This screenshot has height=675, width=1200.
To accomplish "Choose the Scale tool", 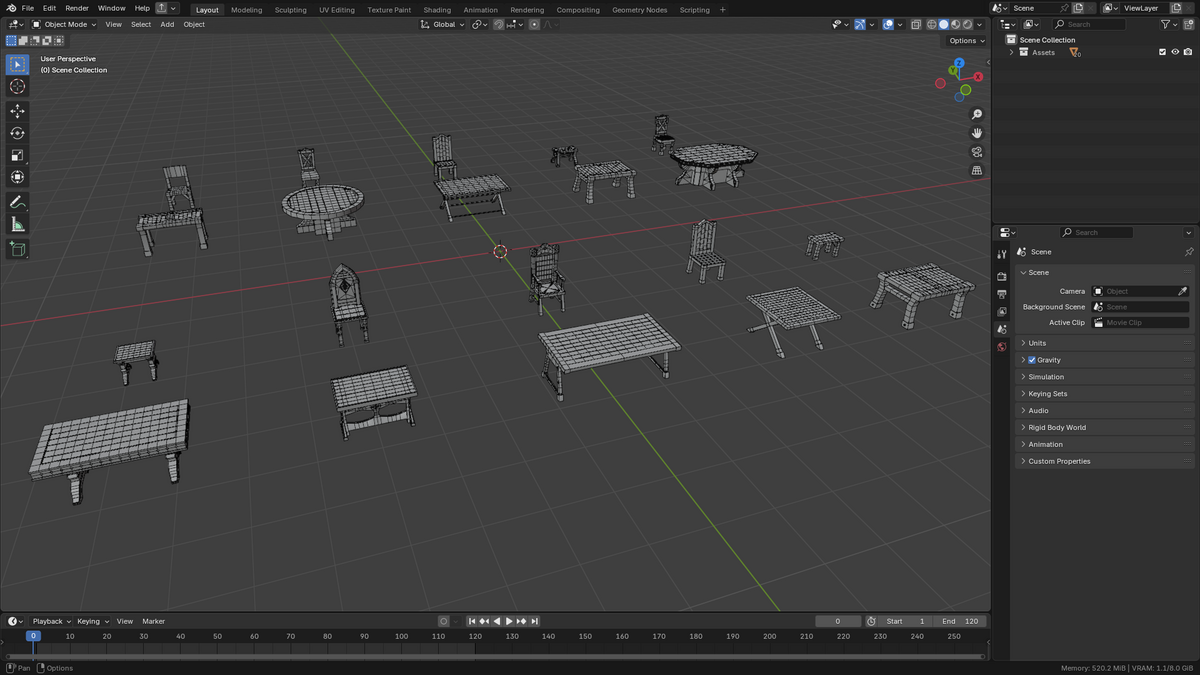I will (17, 155).
